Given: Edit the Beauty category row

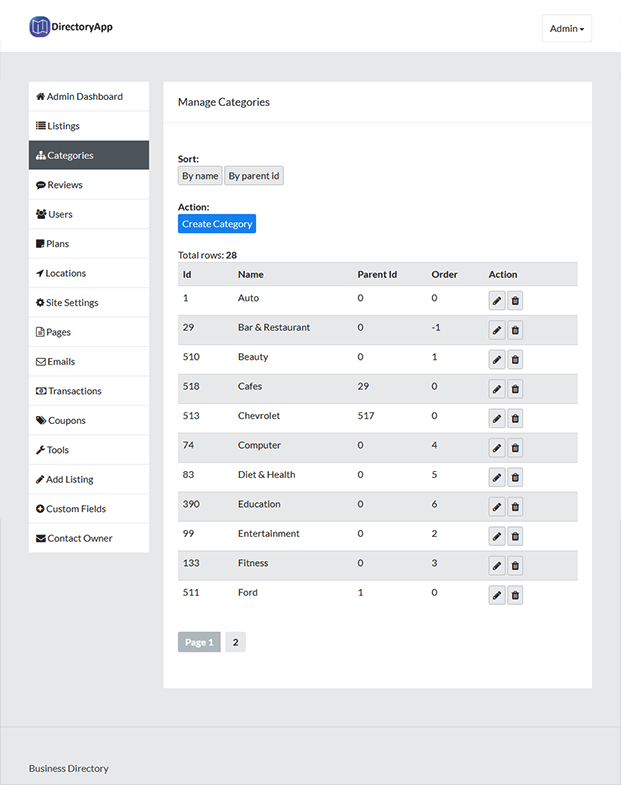Looking at the screenshot, I should (497, 360).
